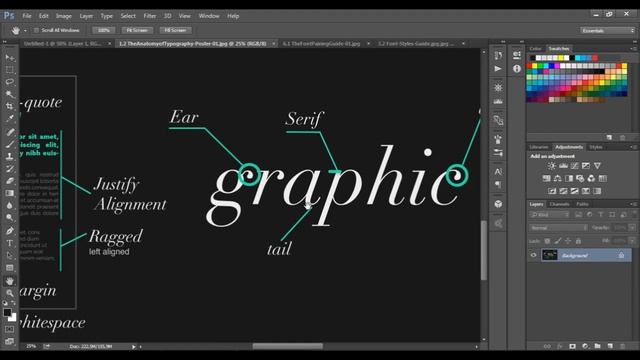Toggle lock all for layer

click(578, 241)
